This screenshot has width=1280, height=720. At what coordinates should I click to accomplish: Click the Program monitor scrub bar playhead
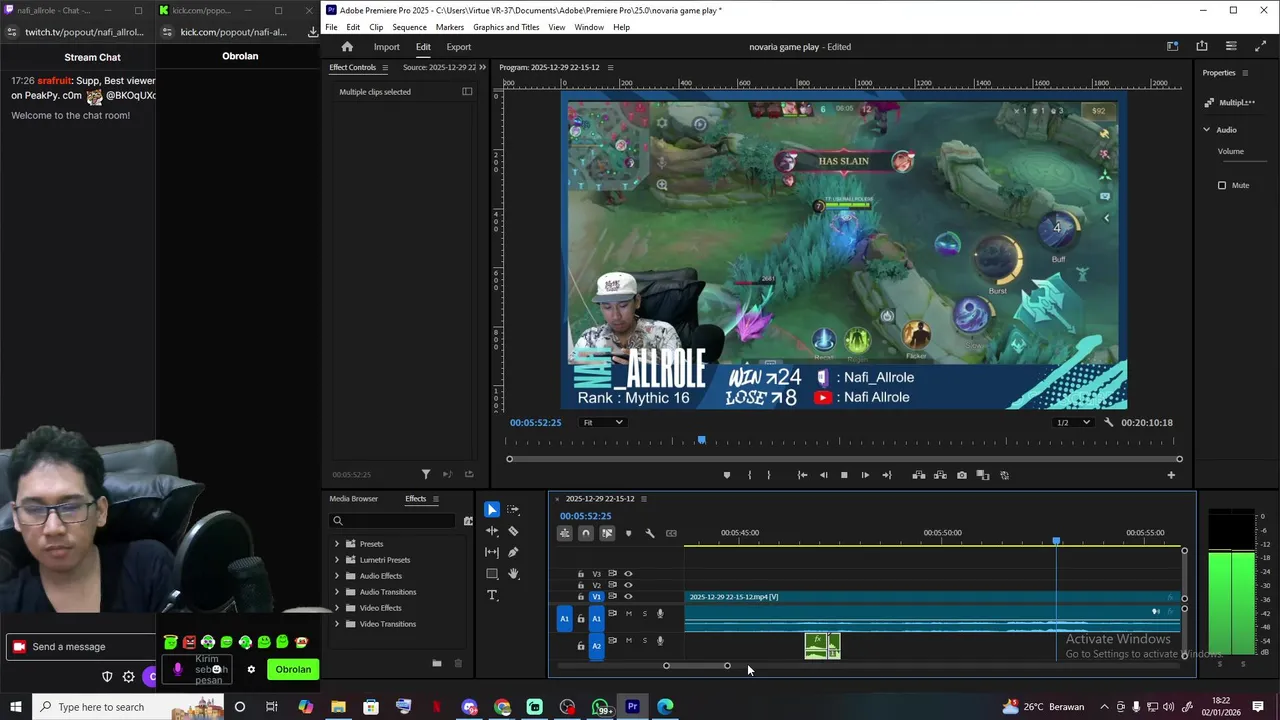coord(701,439)
